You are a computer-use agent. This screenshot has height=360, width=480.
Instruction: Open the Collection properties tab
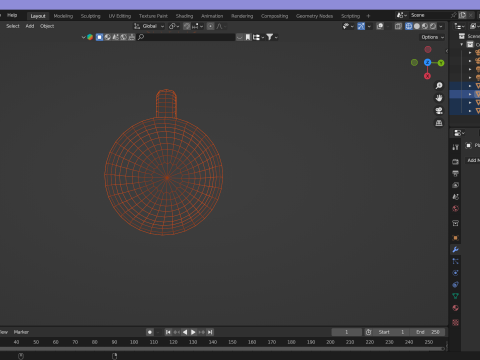(455, 223)
